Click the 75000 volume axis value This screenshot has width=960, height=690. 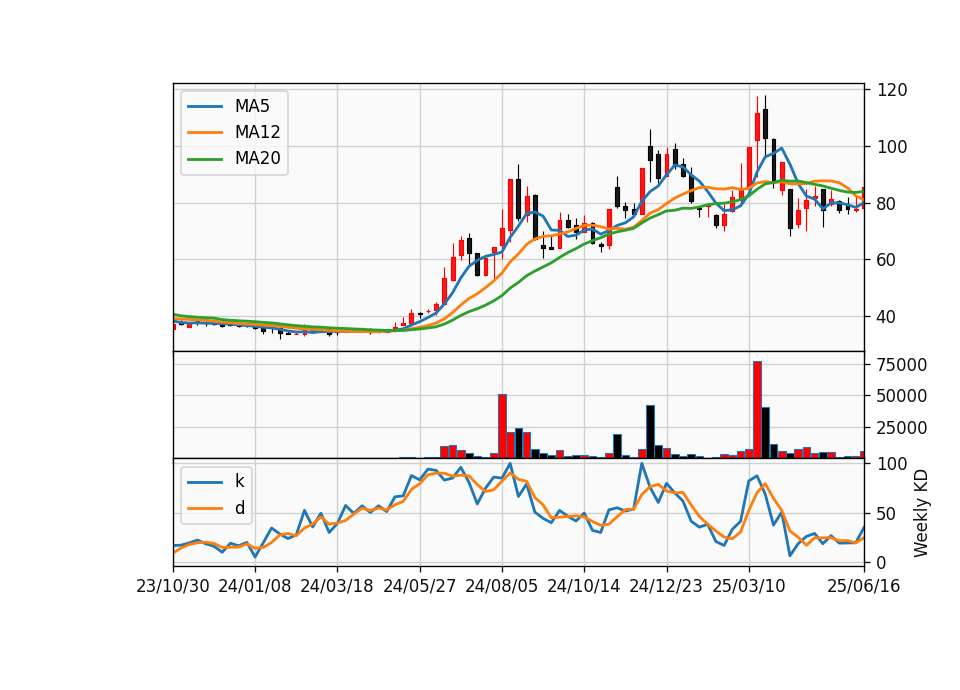point(902,365)
